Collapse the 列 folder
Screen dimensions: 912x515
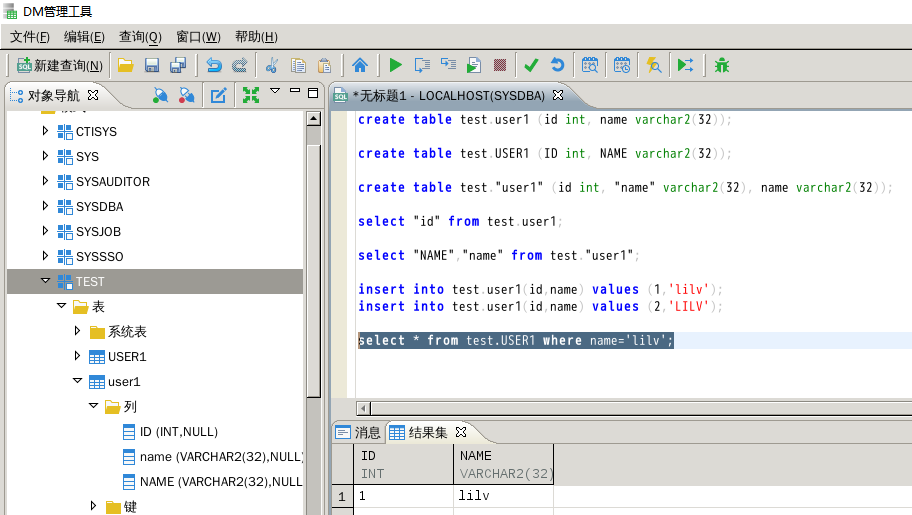click(x=94, y=406)
